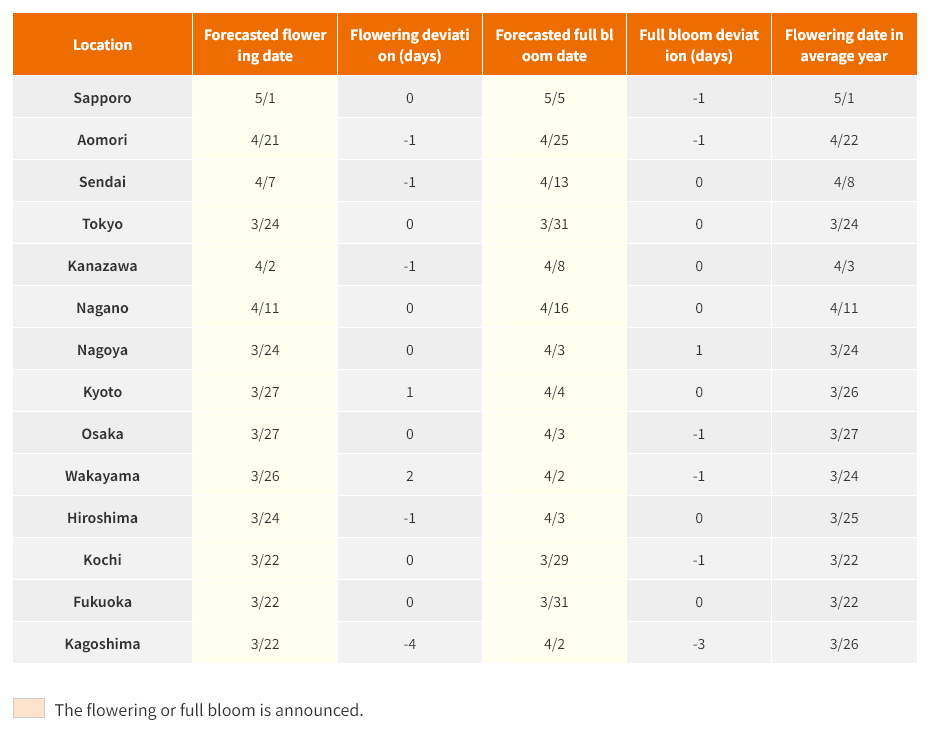Image resolution: width=930 pixels, height=738 pixels.
Task: Click Nagano's forecasted full bloom date 4/16
Action: pos(554,308)
